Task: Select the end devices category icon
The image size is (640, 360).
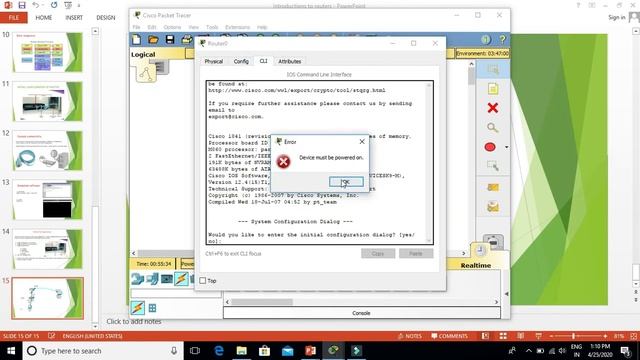Action: point(152,279)
